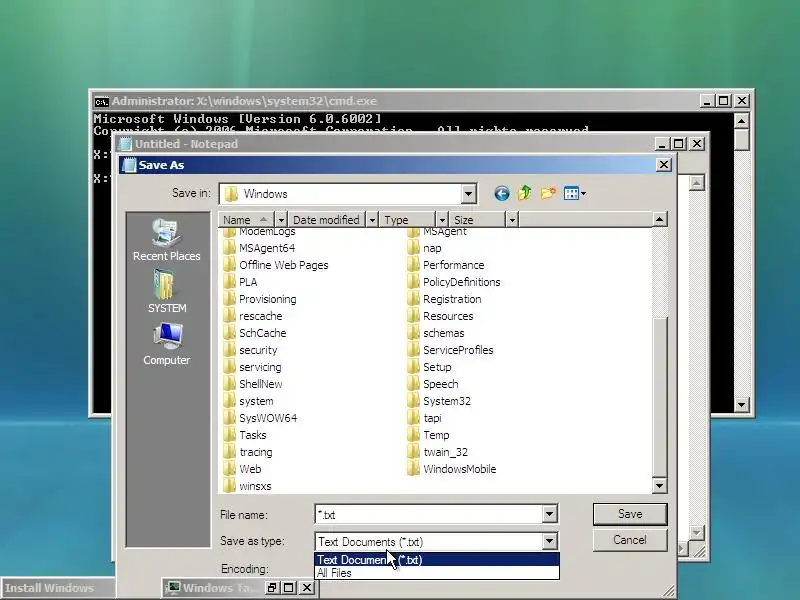Sort by the Date modified column header
The width and height of the screenshot is (800, 600).
point(327,220)
